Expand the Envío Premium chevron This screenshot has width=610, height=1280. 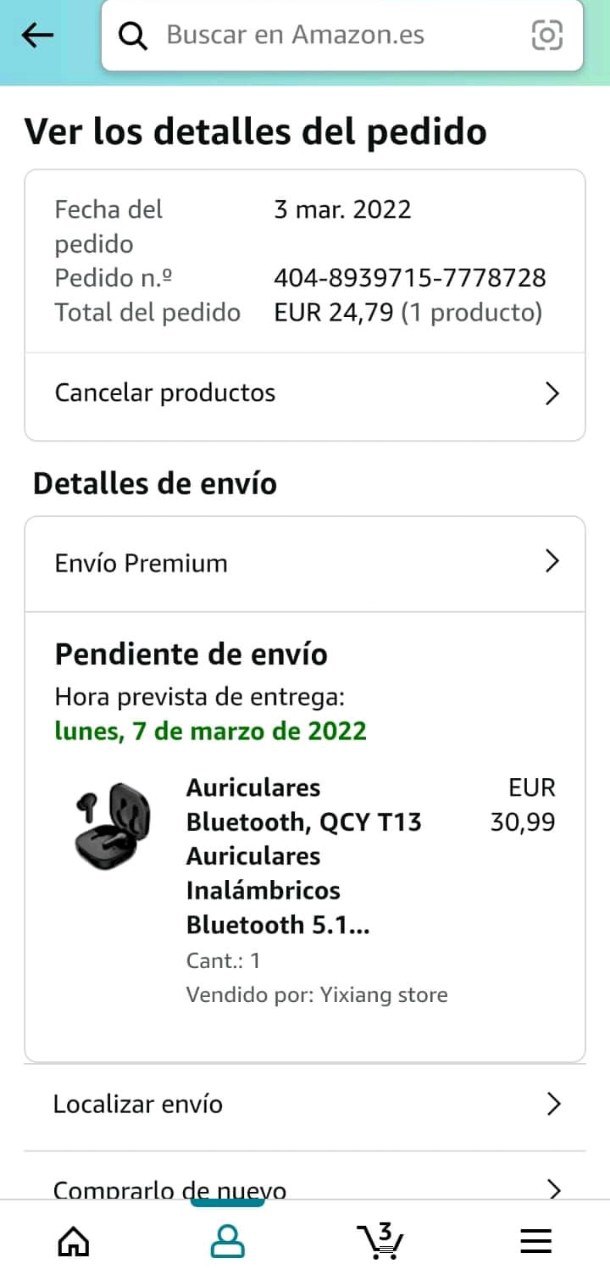[x=552, y=562]
